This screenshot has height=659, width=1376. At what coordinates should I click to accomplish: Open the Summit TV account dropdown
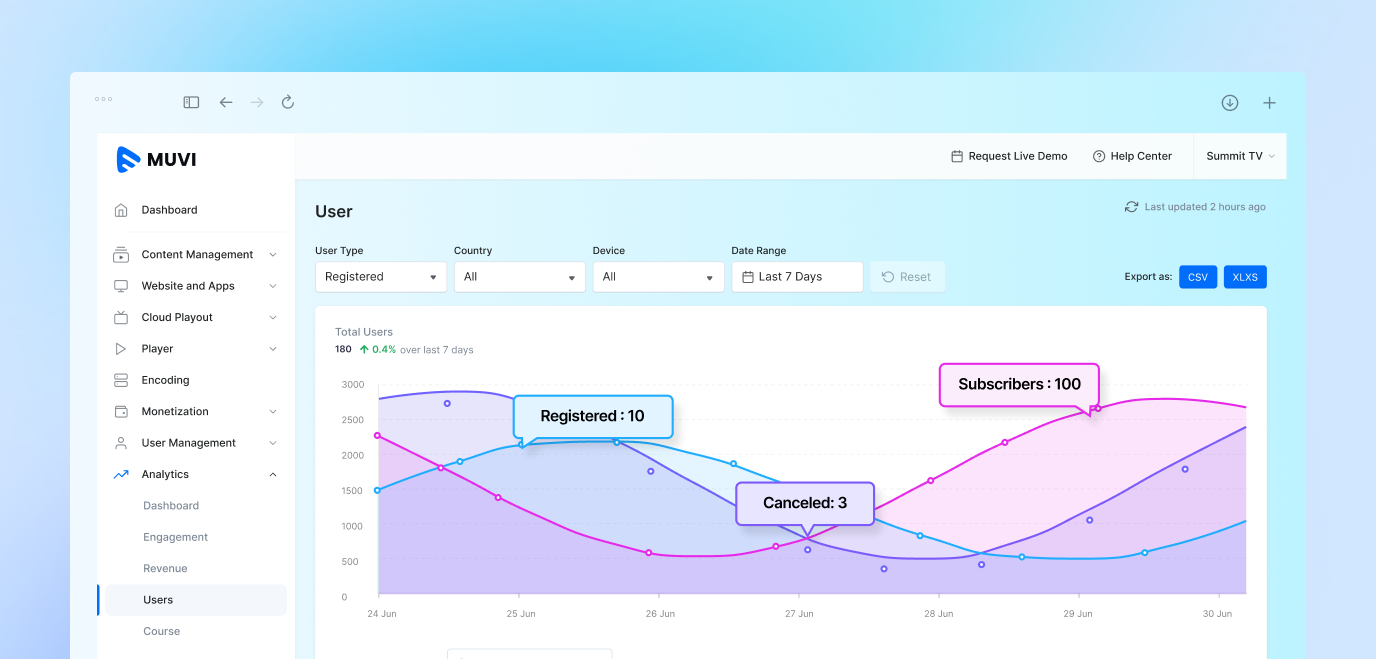pyautogui.click(x=1239, y=155)
